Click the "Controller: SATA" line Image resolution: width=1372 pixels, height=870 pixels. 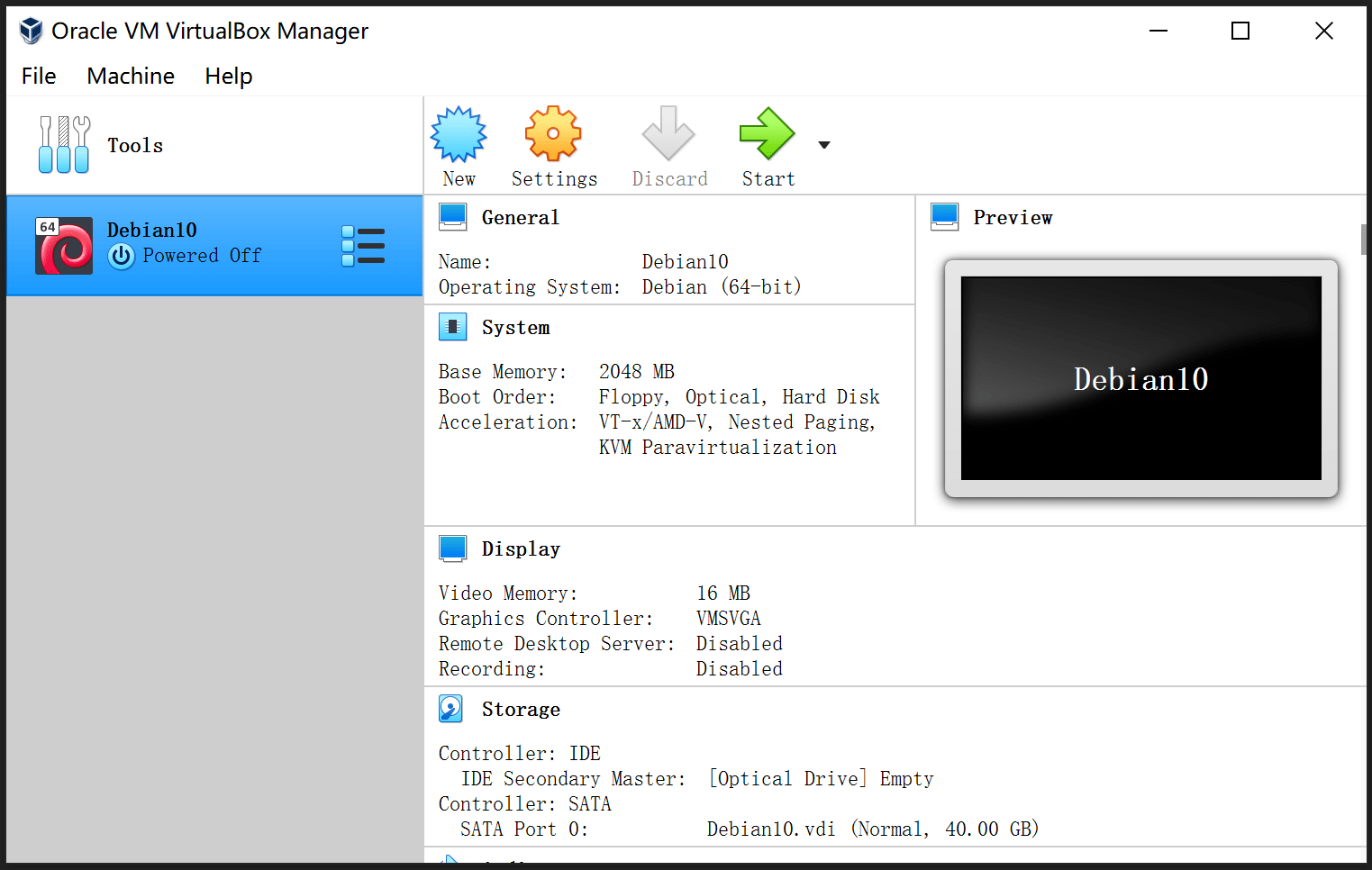click(x=525, y=804)
